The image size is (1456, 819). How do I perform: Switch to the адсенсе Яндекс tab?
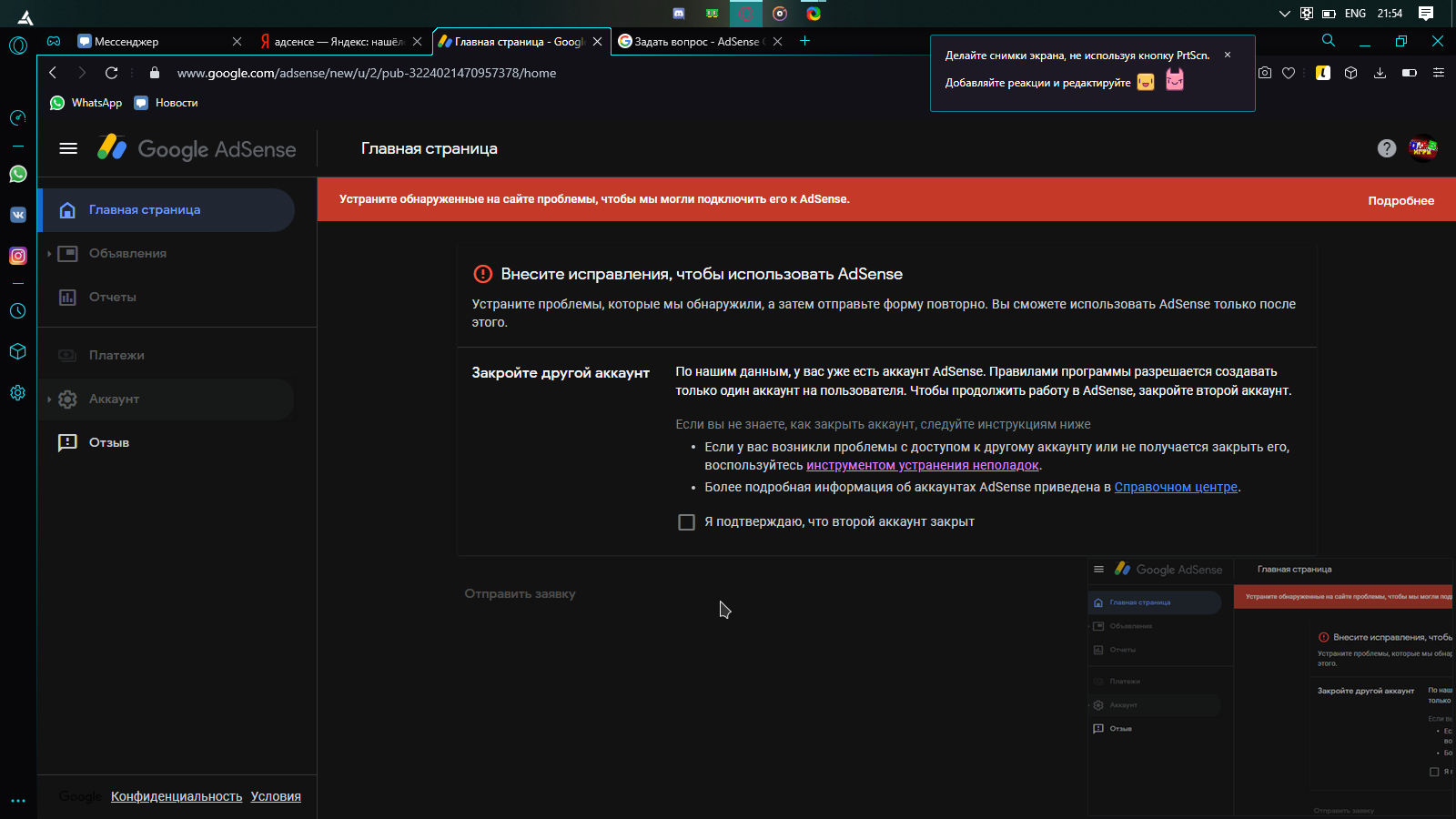click(x=333, y=41)
